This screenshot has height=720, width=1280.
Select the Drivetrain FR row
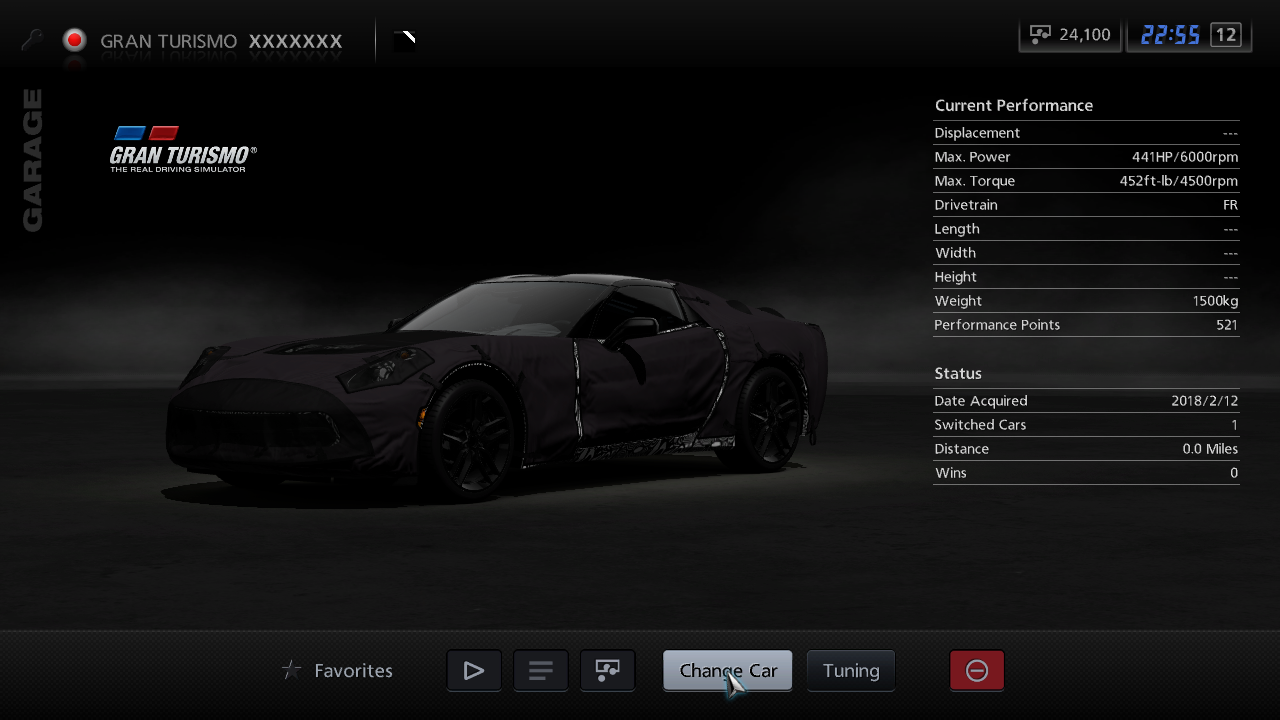pos(1086,205)
